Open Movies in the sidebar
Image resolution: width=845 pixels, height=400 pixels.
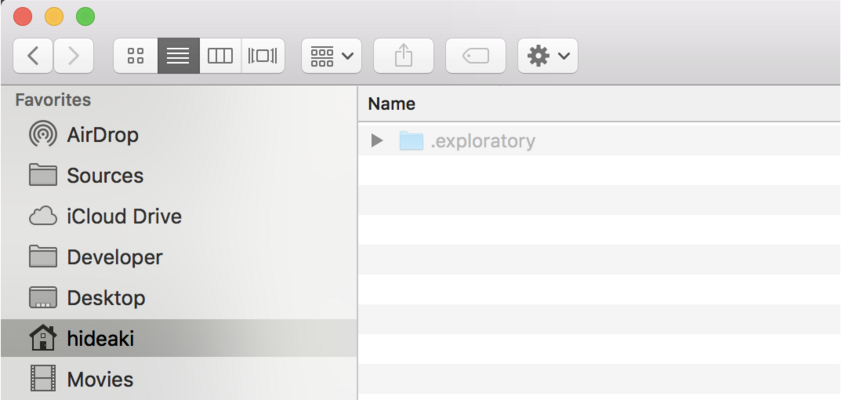tap(99, 380)
